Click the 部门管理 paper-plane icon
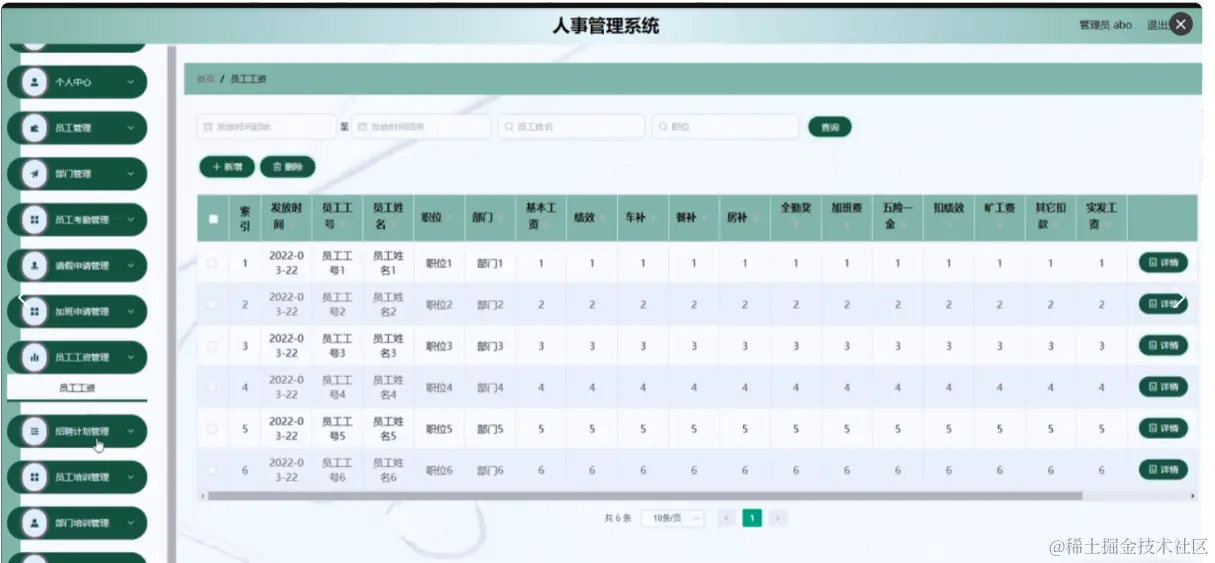1215x563 pixels. coord(35,174)
